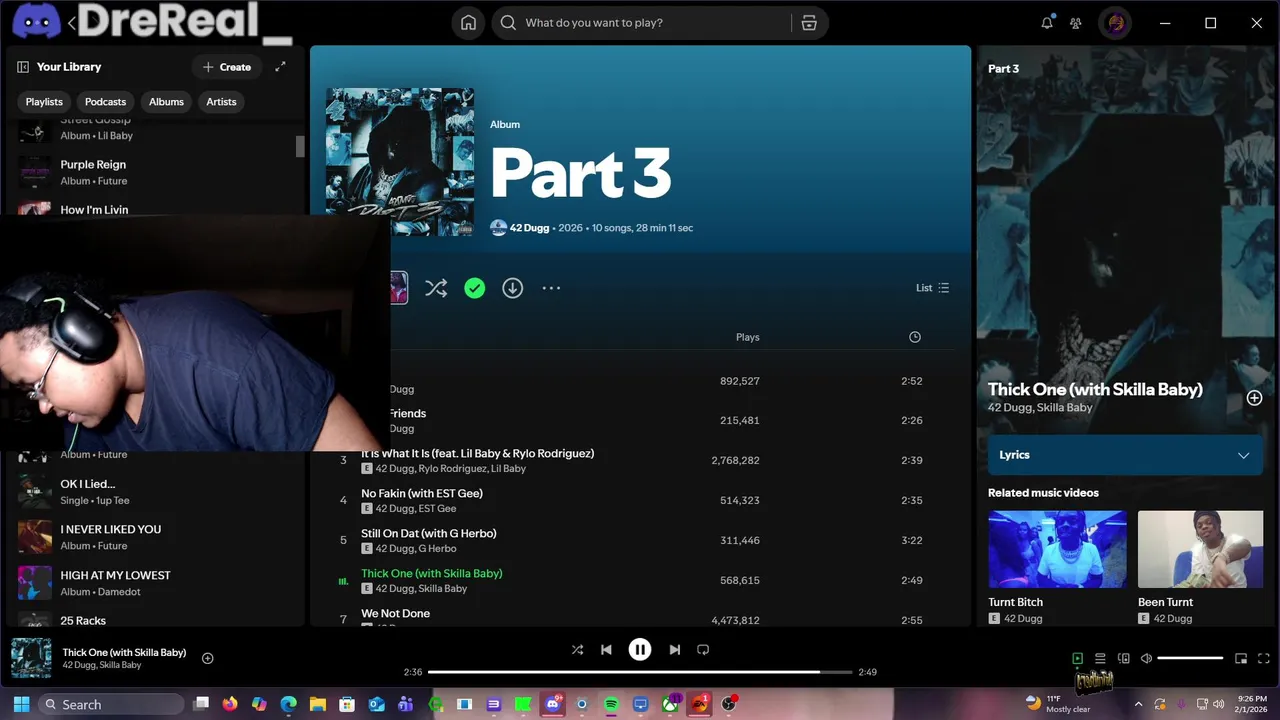Adjust the volume slider

pyautogui.click(x=1190, y=658)
